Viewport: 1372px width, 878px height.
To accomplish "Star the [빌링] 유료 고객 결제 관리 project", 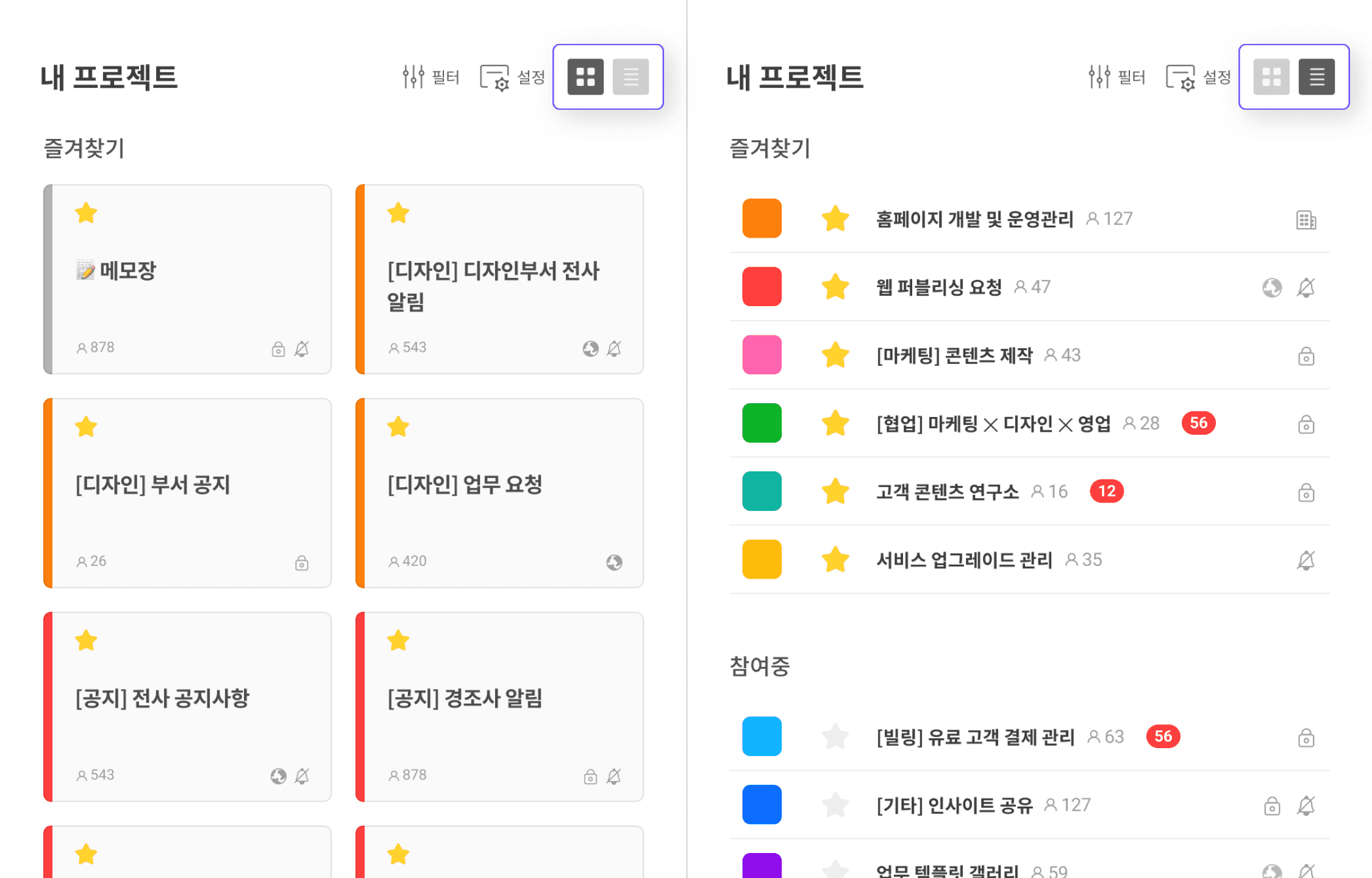I will click(835, 737).
